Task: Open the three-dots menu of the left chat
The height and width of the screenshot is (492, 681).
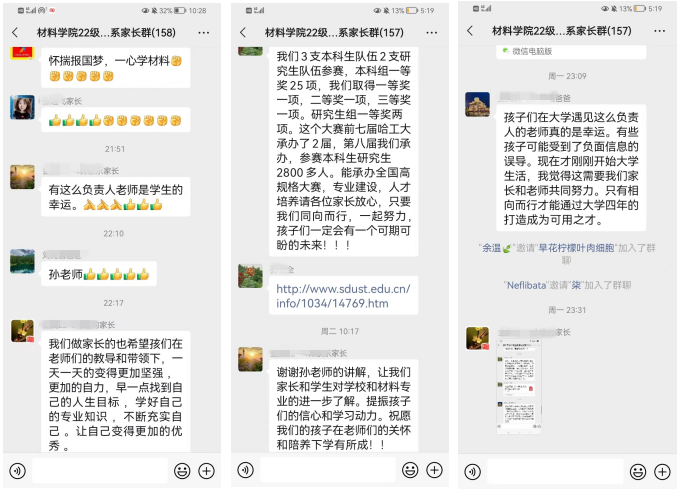Action: pos(204,33)
